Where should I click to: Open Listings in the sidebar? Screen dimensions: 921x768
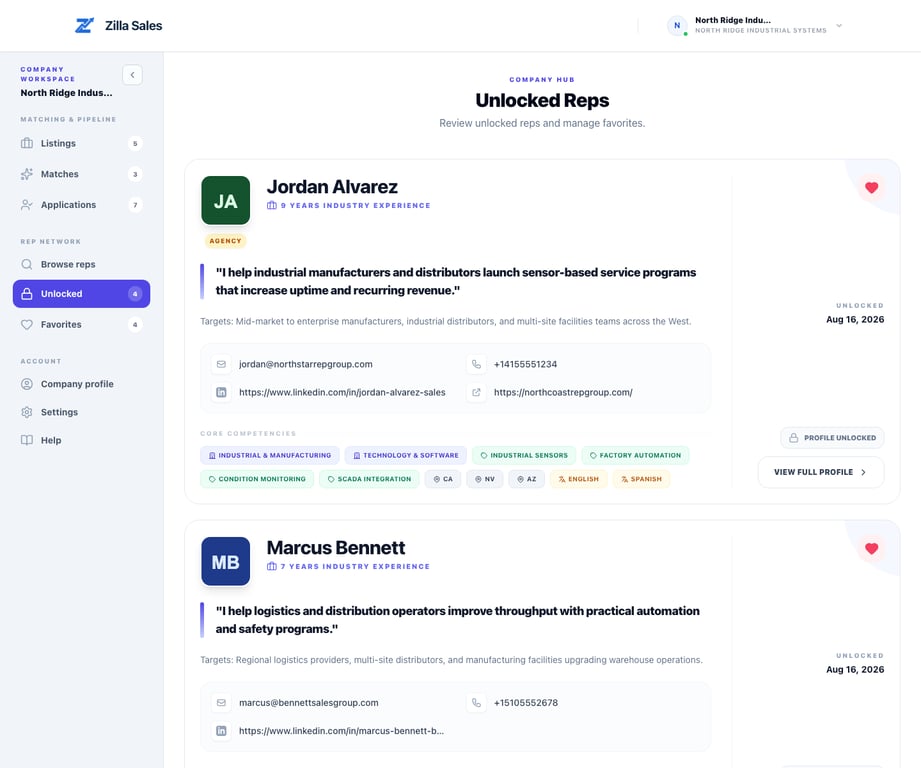click(81, 143)
